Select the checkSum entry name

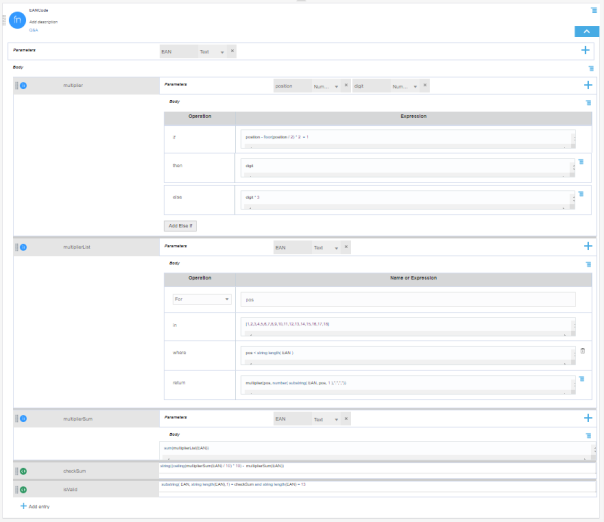tap(74, 471)
